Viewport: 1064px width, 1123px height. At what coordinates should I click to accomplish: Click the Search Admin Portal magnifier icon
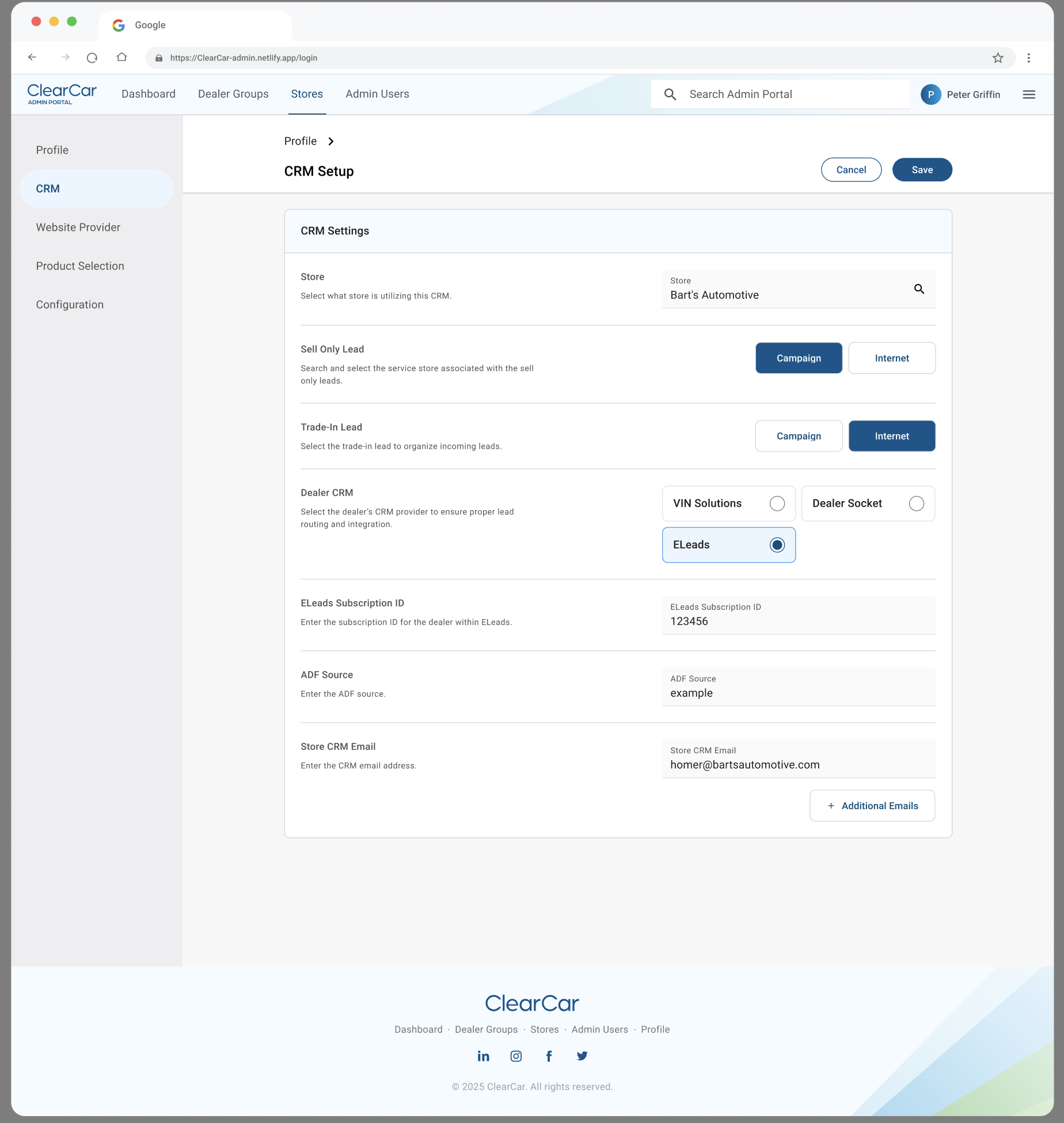(670, 94)
